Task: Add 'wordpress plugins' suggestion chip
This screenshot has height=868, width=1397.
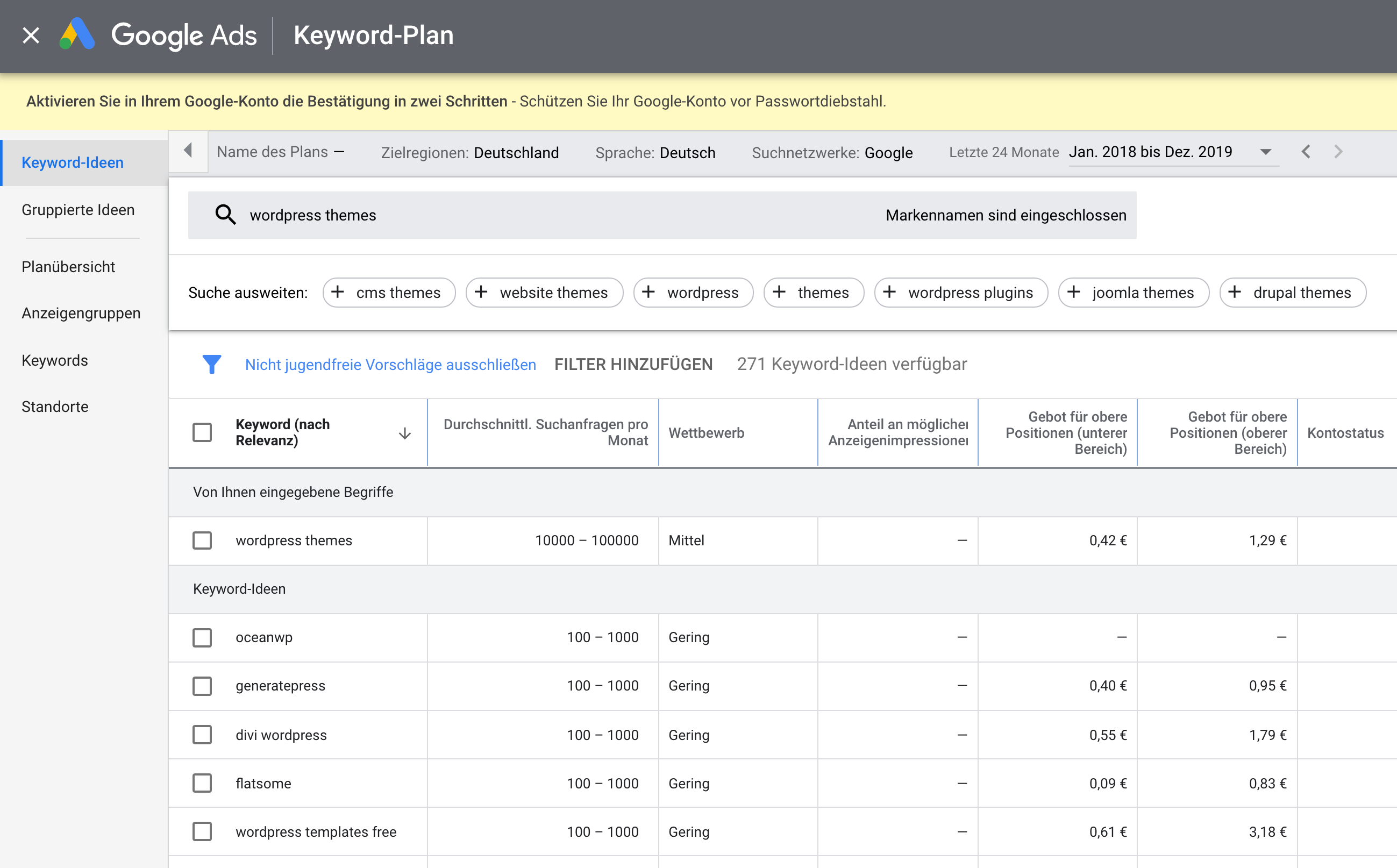Action: (961, 293)
